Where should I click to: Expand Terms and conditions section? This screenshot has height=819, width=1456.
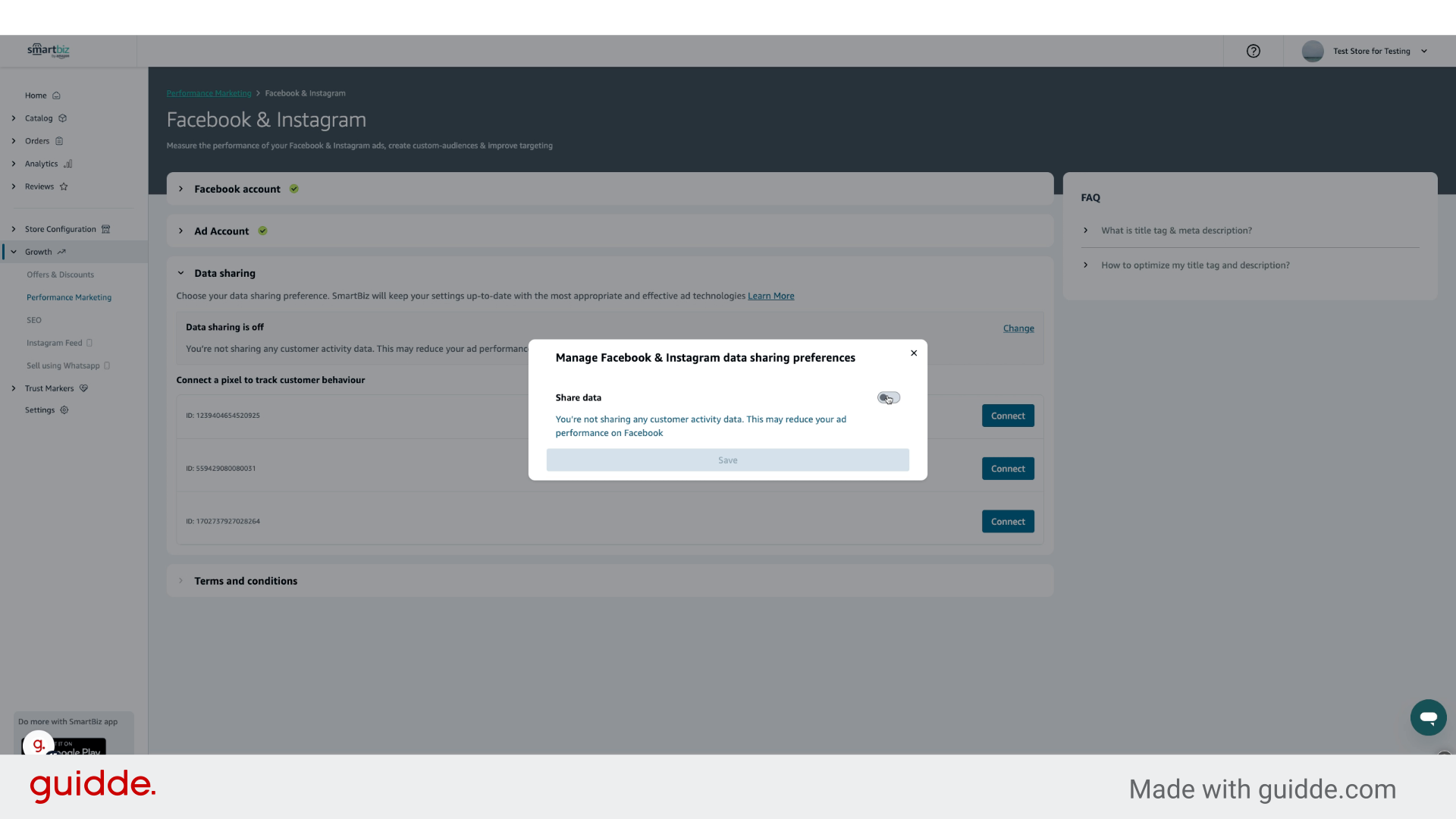[180, 581]
